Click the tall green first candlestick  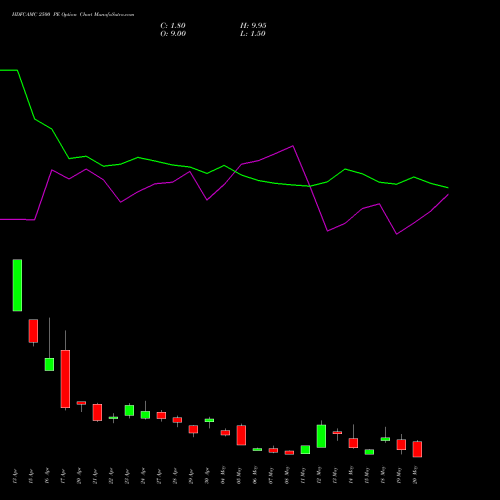point(17,285)
